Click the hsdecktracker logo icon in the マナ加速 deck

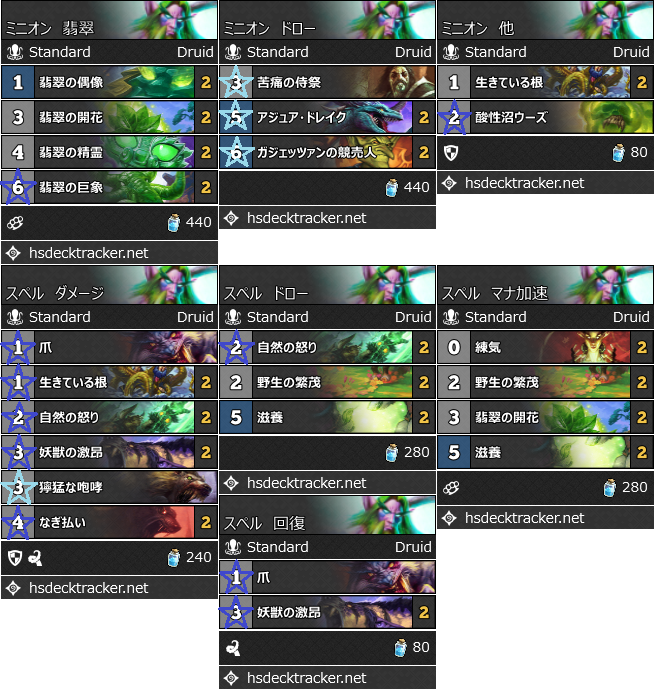pos(450,518)
